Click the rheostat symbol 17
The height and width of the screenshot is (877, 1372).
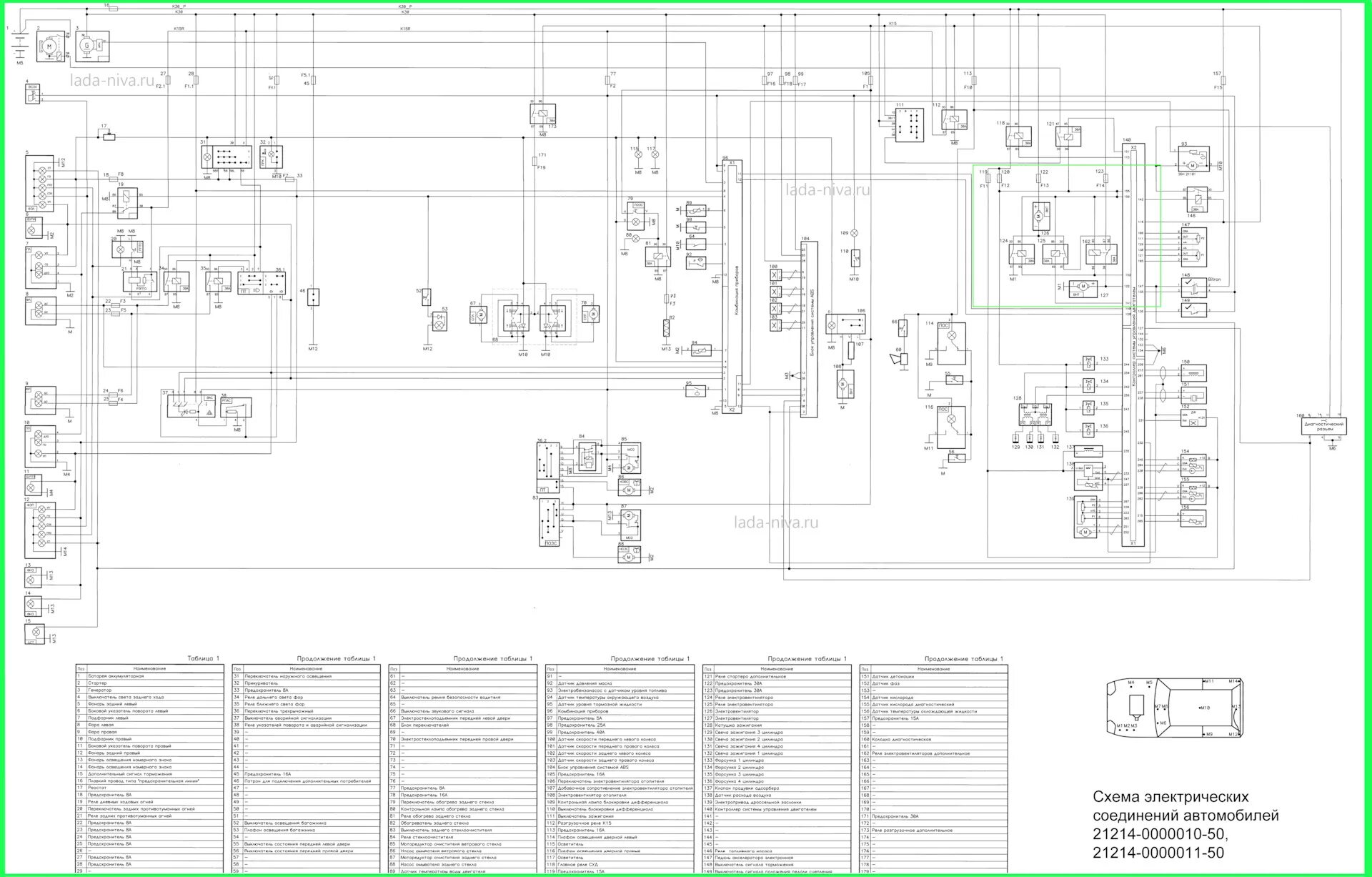pyautogui.click(x=108, y=136)
